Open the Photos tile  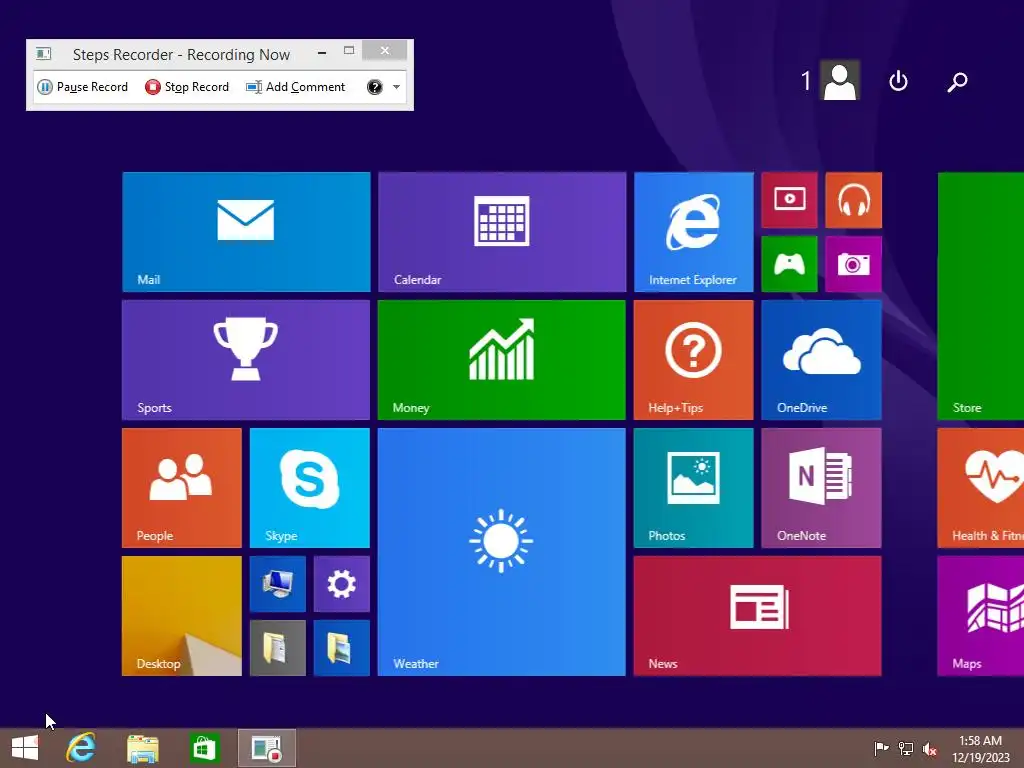tap(694, 488)
